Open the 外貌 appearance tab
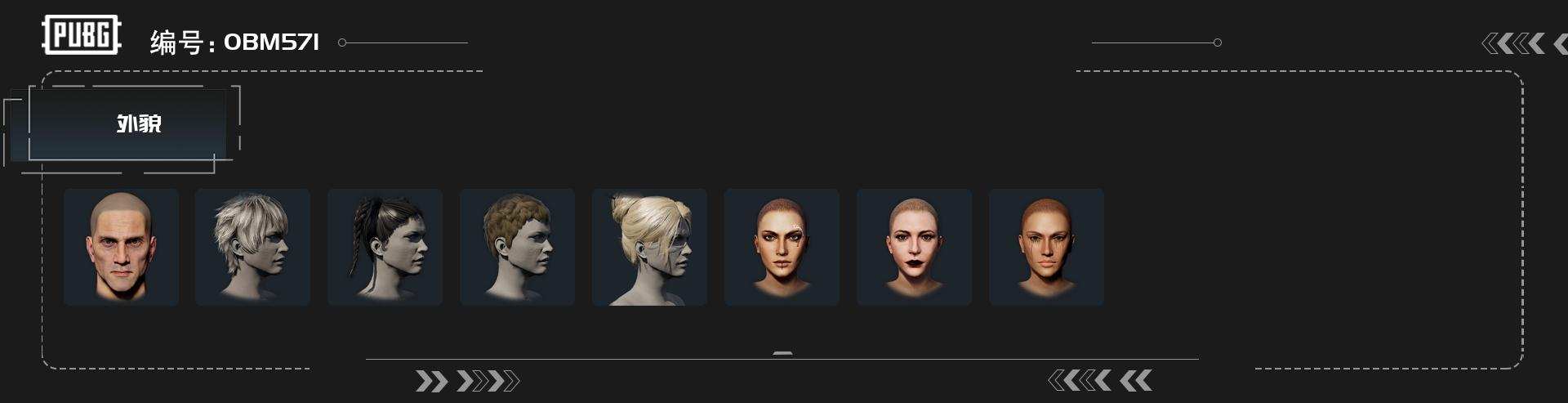Image resolution: width=1568 pixels, height=403 pixels. (x=127, y=124)
